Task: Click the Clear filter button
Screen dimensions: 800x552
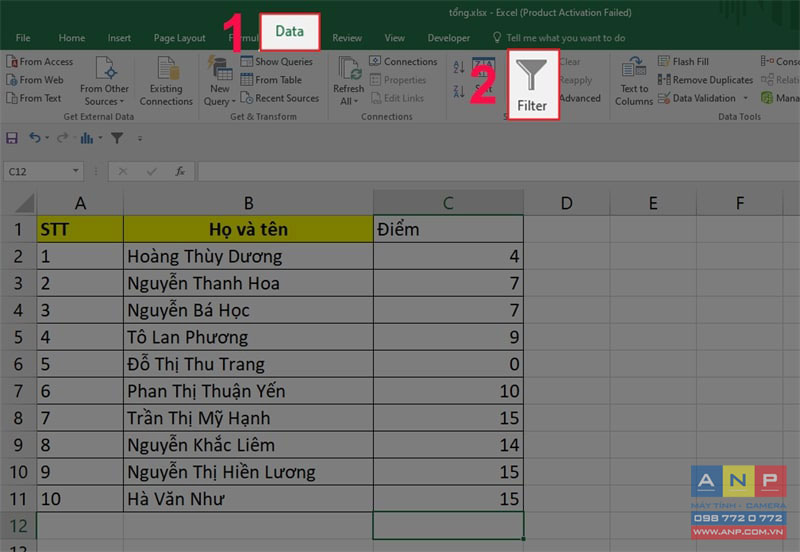Action: (x=570, y=62)
